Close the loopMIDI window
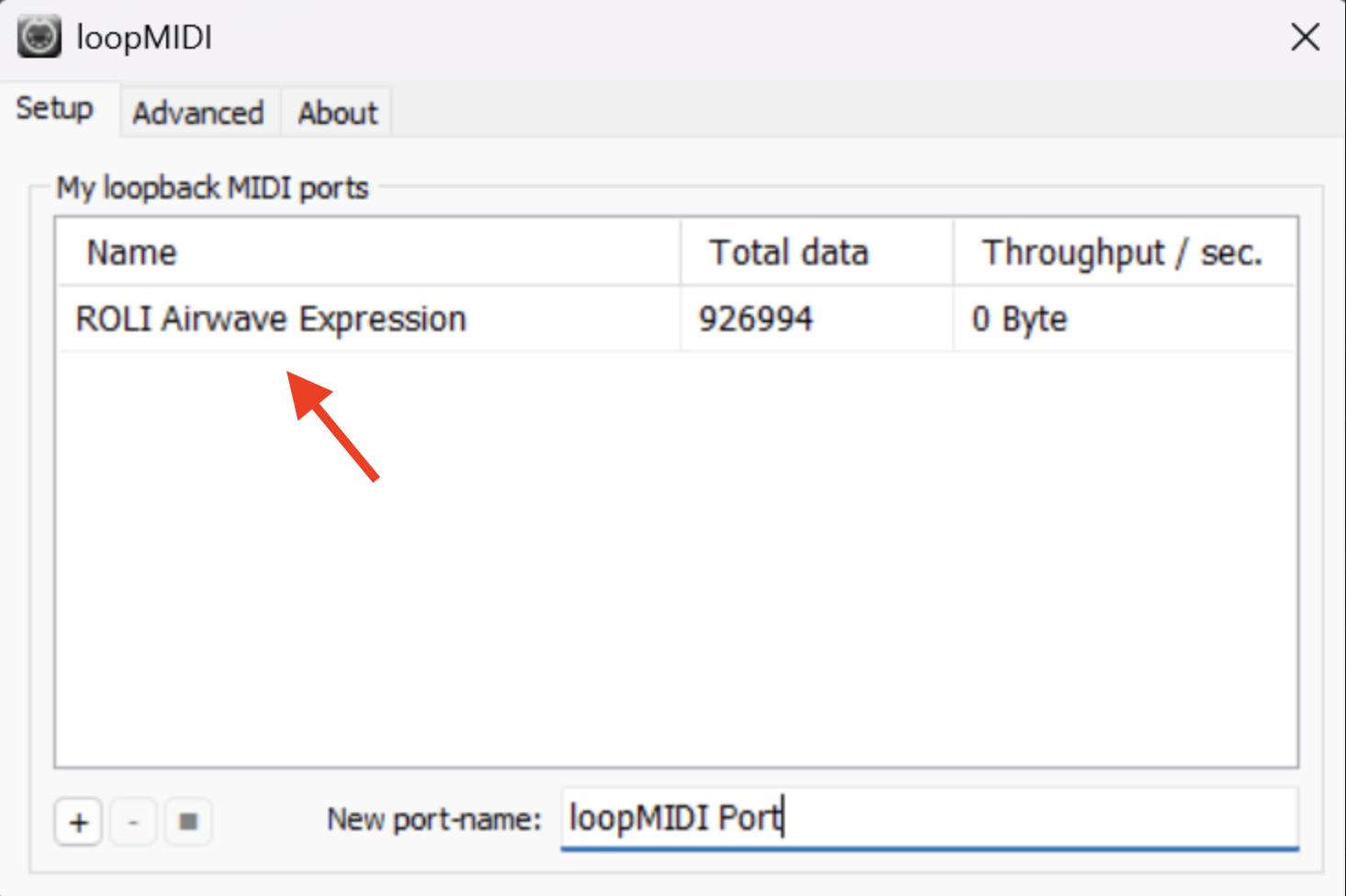The height and width of the screenshot is (896, 1346). pyautogui.click(x=1305, y=38)
